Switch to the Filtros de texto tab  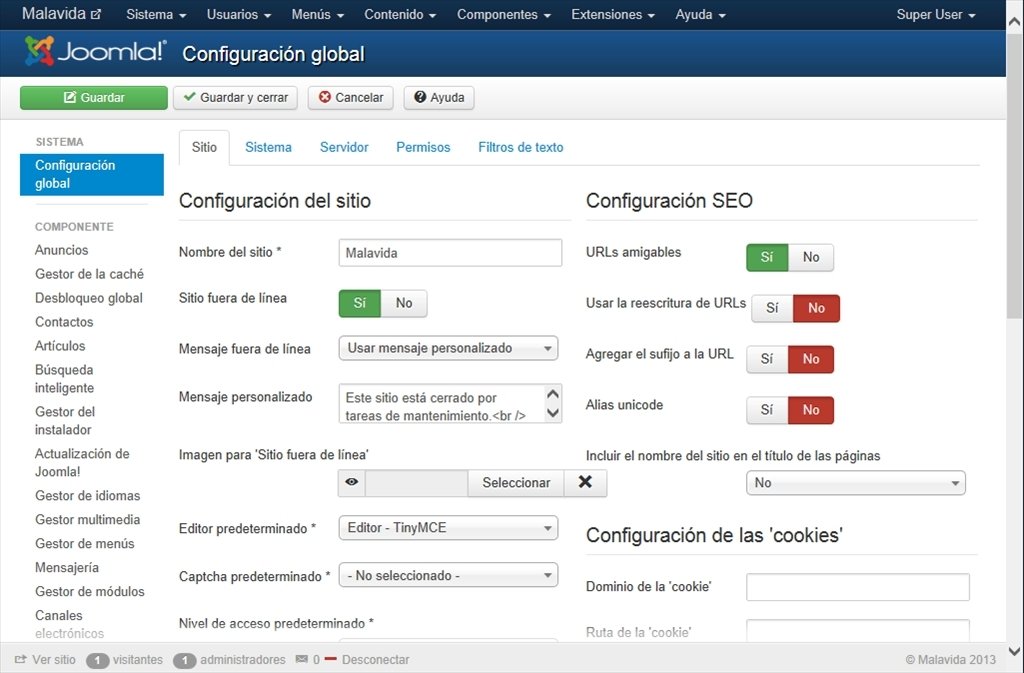[520, 147]
